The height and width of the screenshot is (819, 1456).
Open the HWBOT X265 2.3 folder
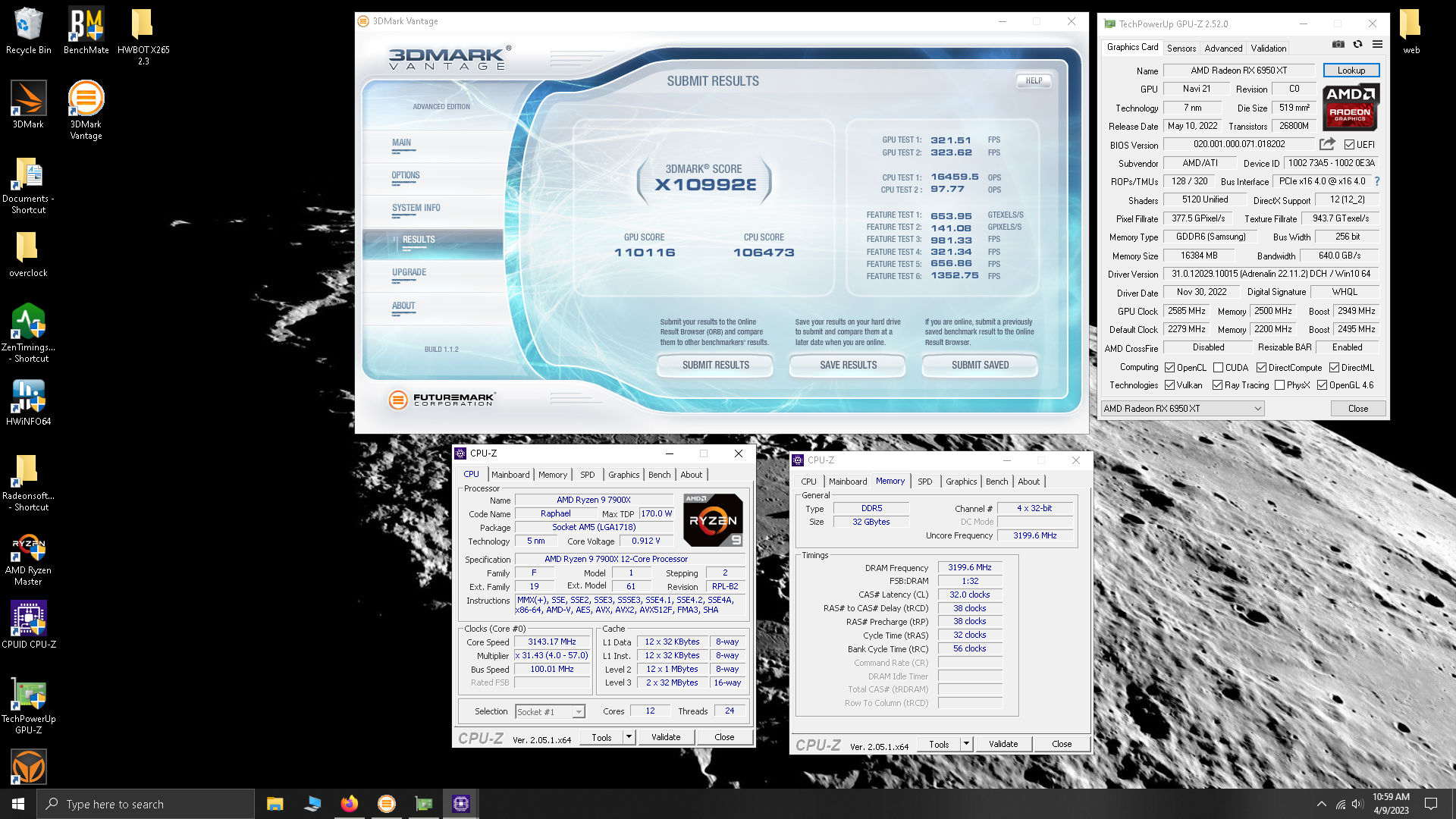[143, 36]
